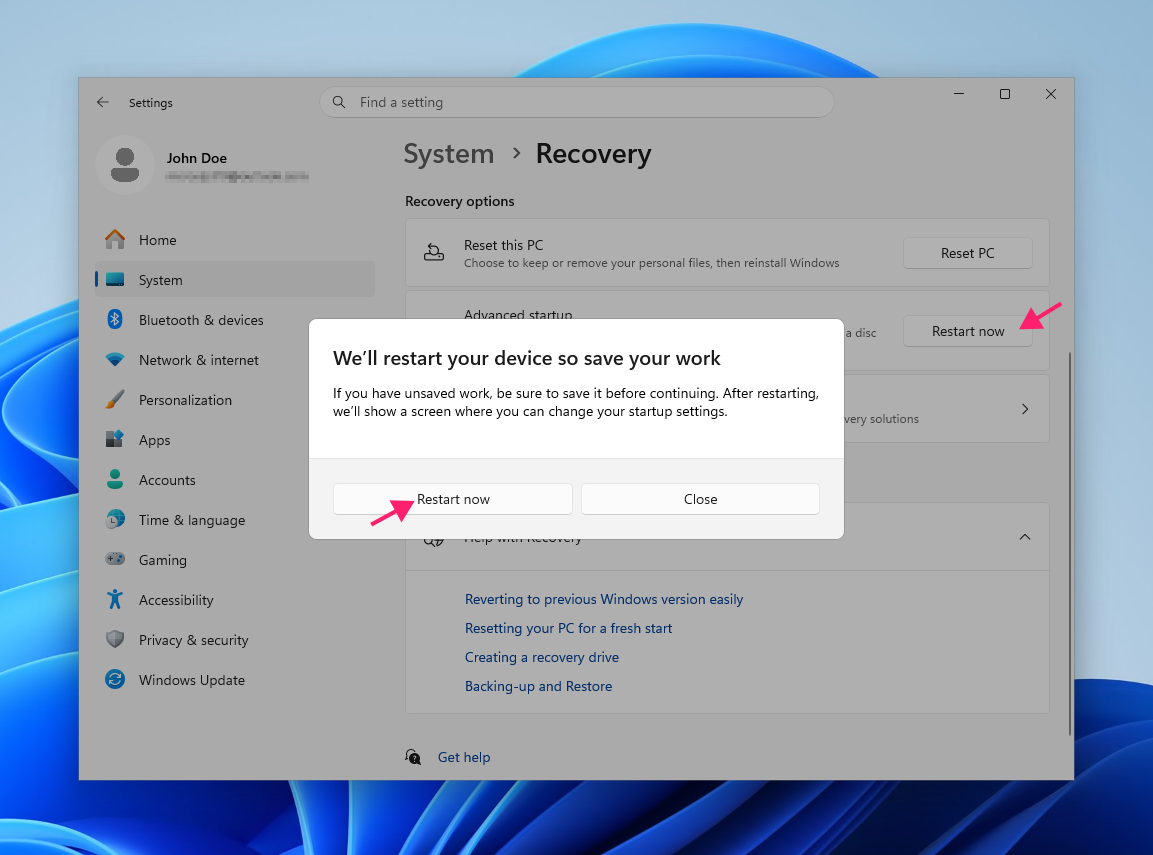Close the Settings window
The height and width of the screenshot is (855, 1153).
click(x=1051, y=94)
